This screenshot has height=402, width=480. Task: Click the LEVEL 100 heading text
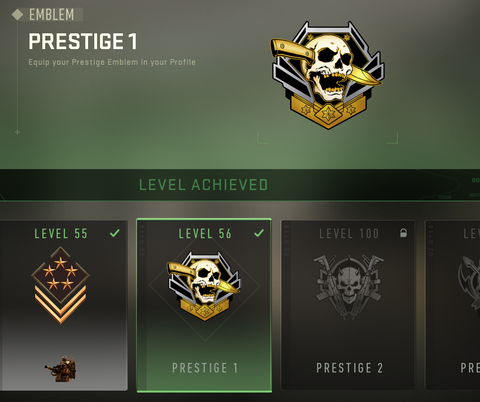(x=349, y=234)
